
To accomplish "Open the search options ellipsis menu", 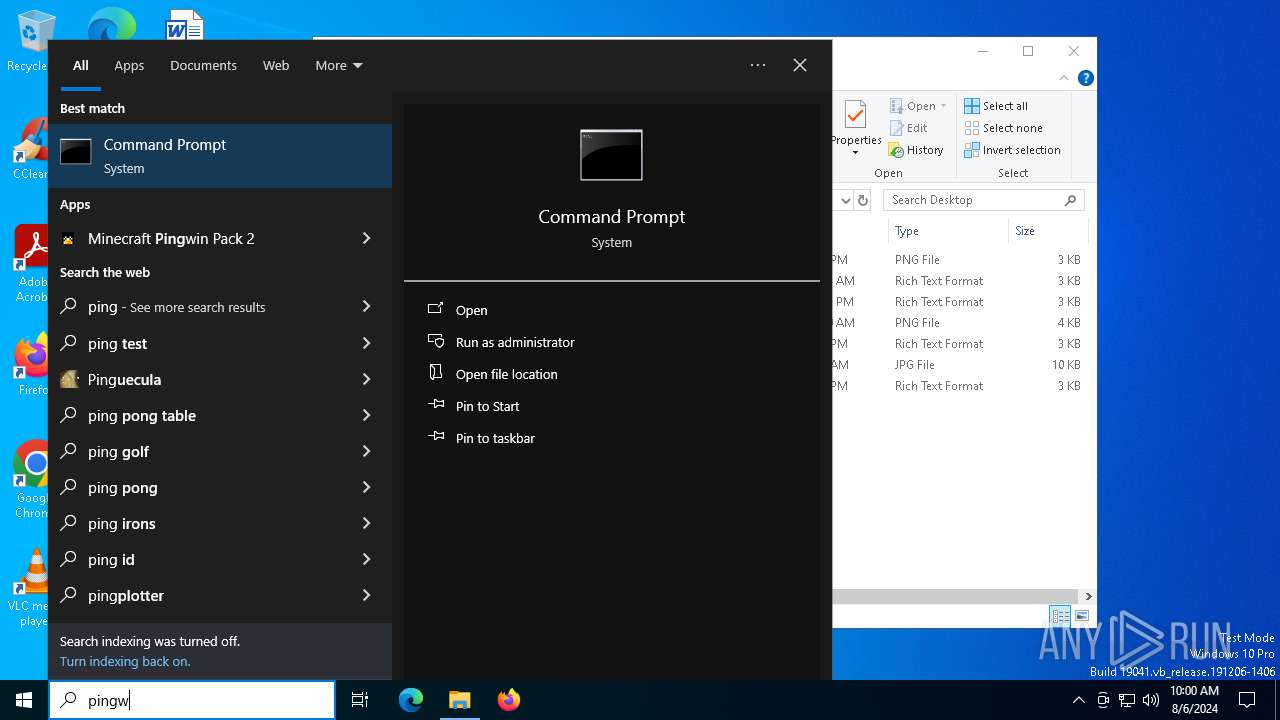I will pos(758,65).
